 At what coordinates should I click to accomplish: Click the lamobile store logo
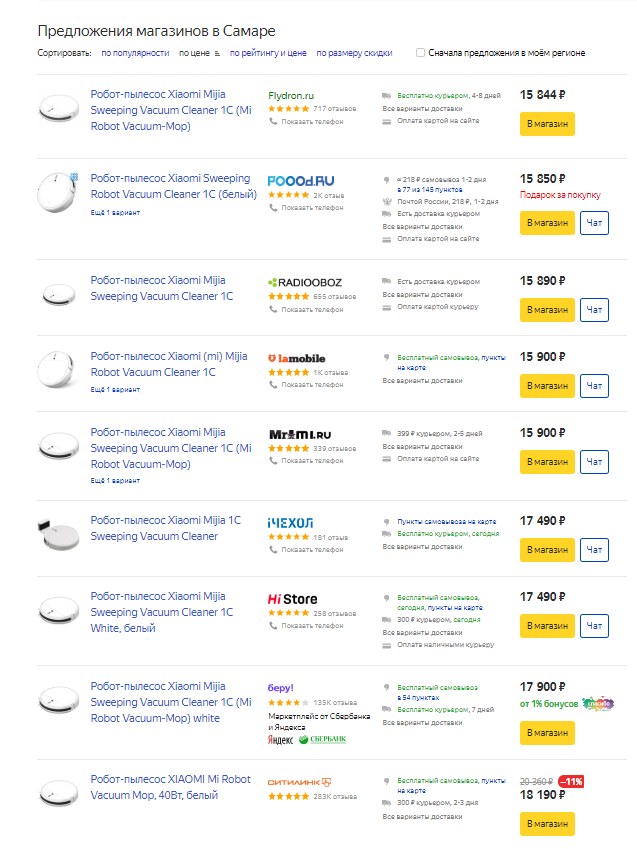click(x=296, y=358)
